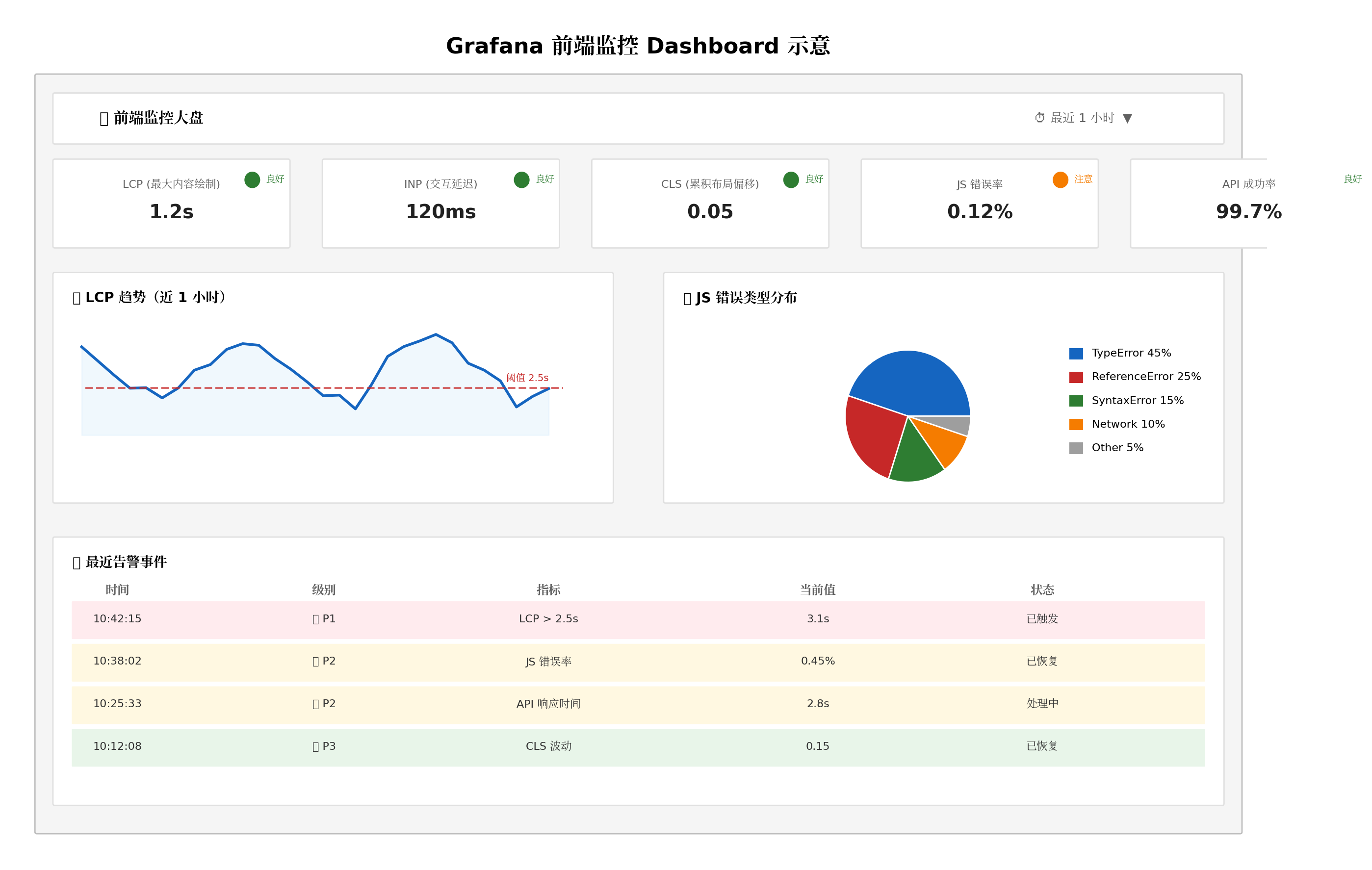The height and width of the screenshot is (870, 1372).
Task: Sort by the 指标 column header
Action: [x=549, y=589]
